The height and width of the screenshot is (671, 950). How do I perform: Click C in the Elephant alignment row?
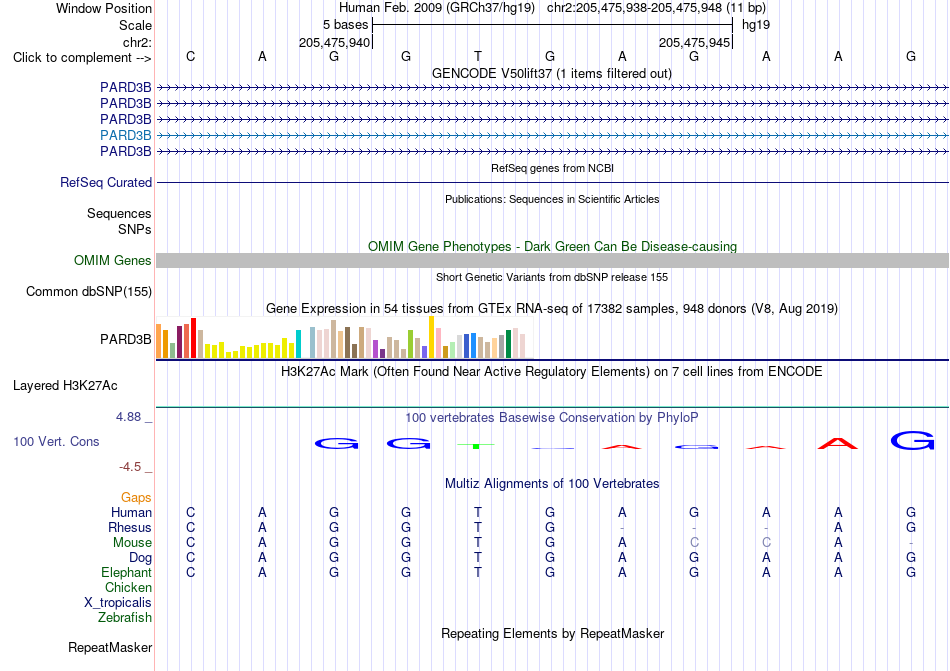(x=190, y=572)
